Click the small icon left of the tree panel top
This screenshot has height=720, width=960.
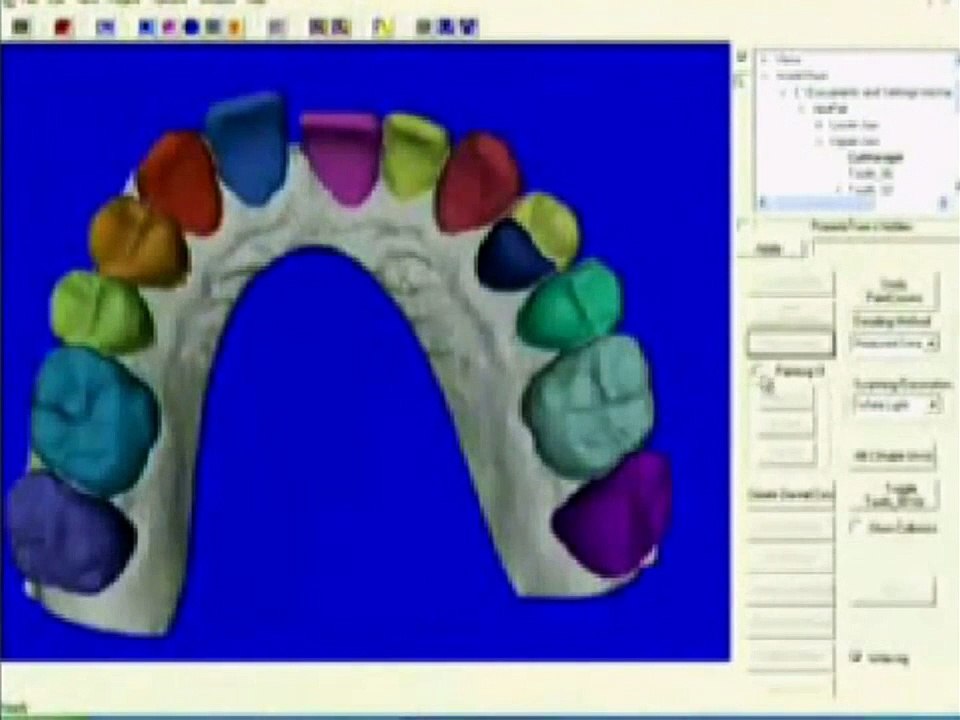click(x=741, y=57)
